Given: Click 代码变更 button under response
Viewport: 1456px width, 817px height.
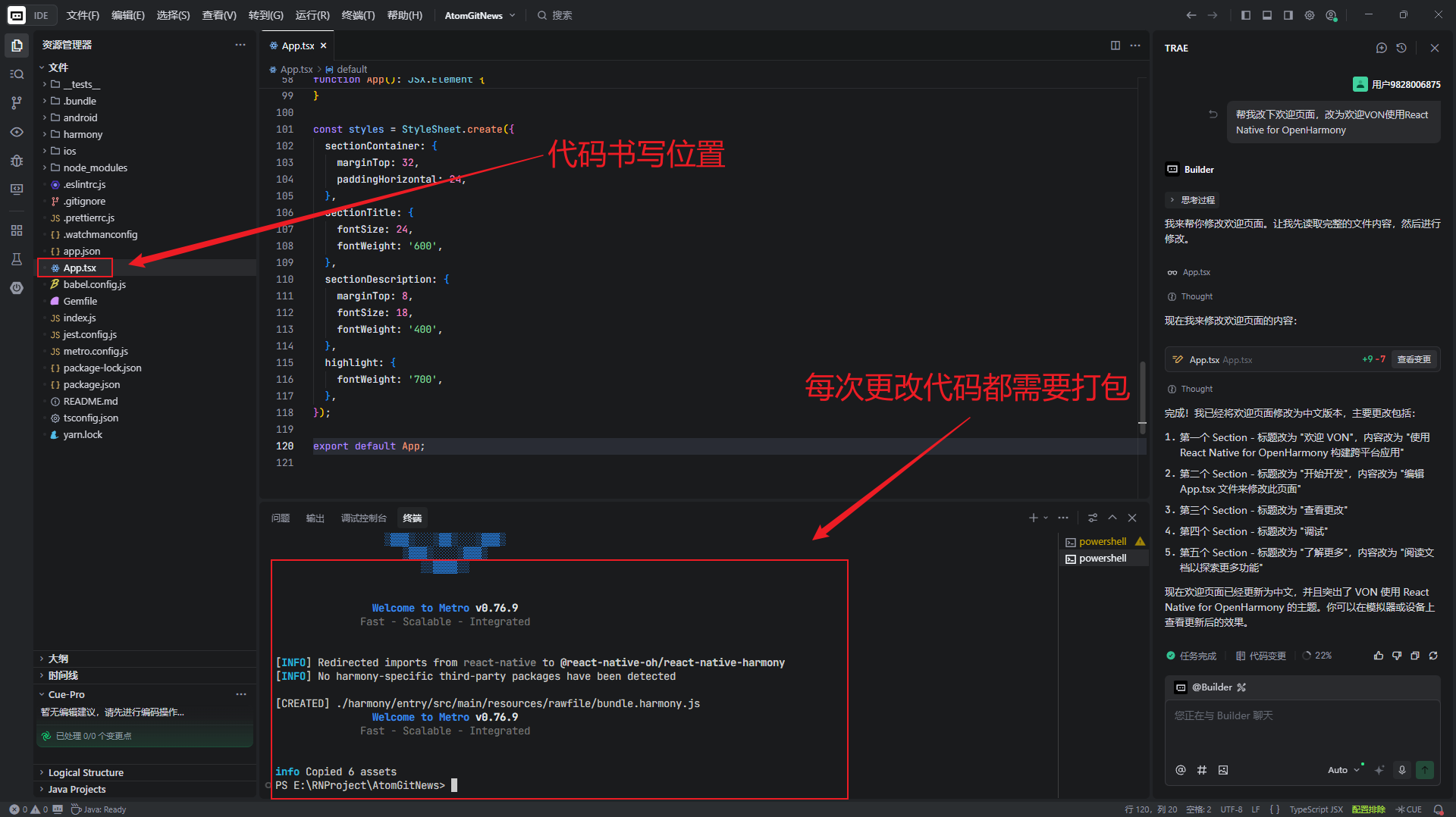Looking at the screenshot, I should click(x=1261, y=656).
